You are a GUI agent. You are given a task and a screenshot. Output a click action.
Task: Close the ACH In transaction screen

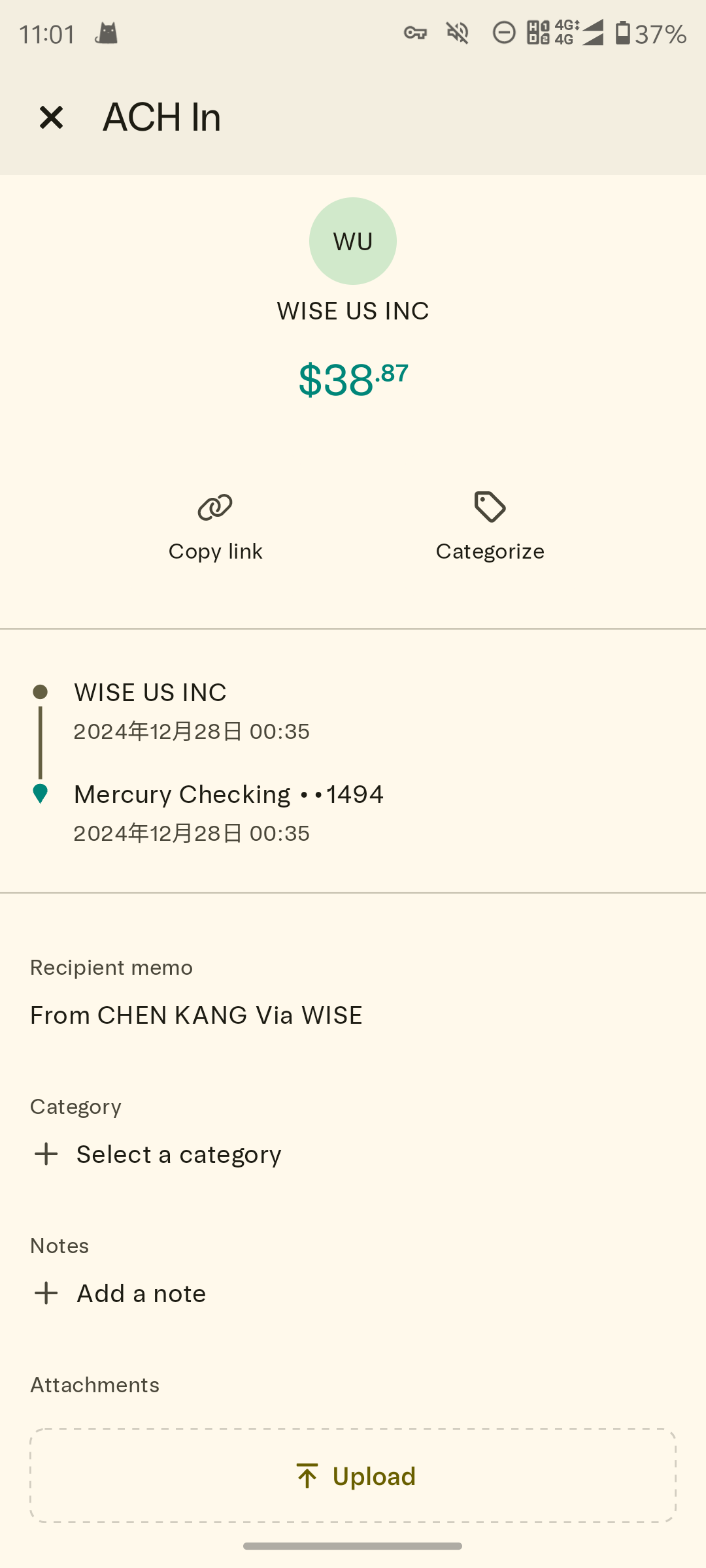(51, 118)
